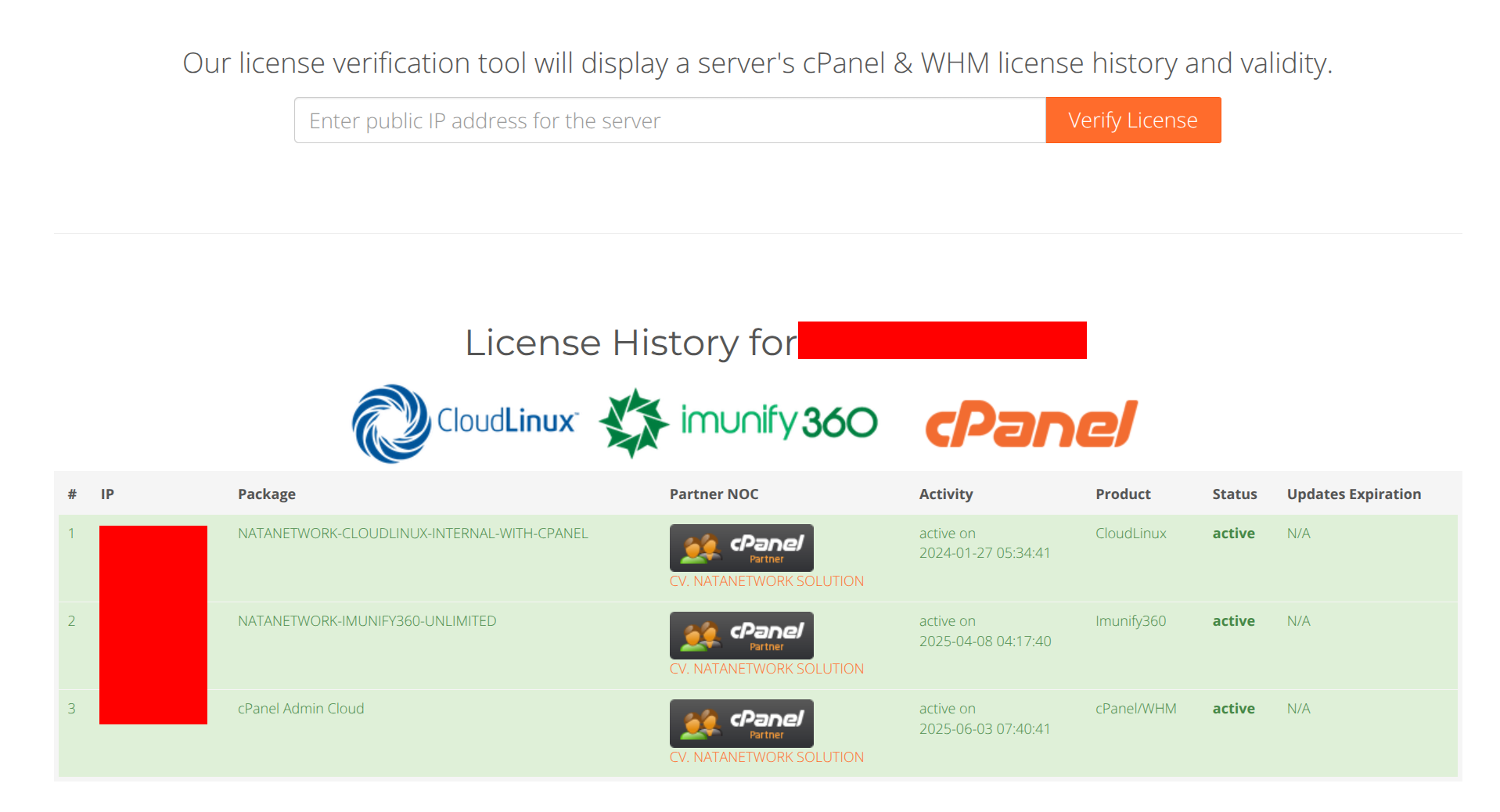Click the Imunify360 logo
Viewport: 1500px width, 812px height.
[x=738, y=422]
